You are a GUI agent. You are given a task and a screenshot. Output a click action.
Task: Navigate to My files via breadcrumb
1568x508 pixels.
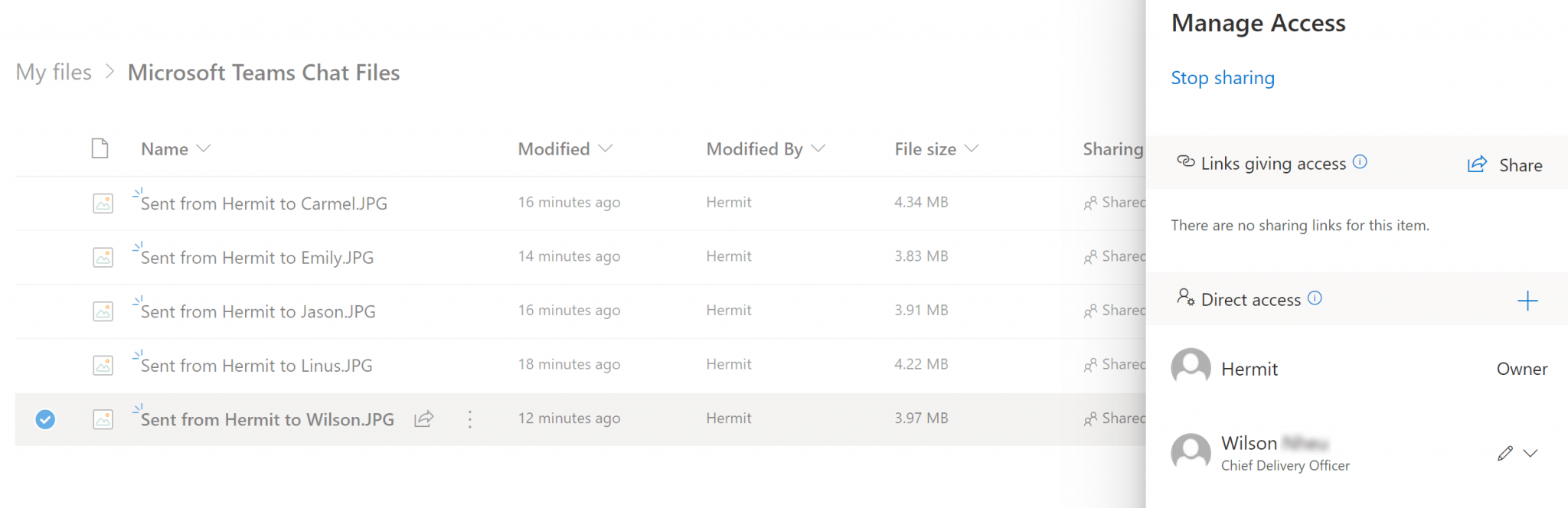point(52,72)
